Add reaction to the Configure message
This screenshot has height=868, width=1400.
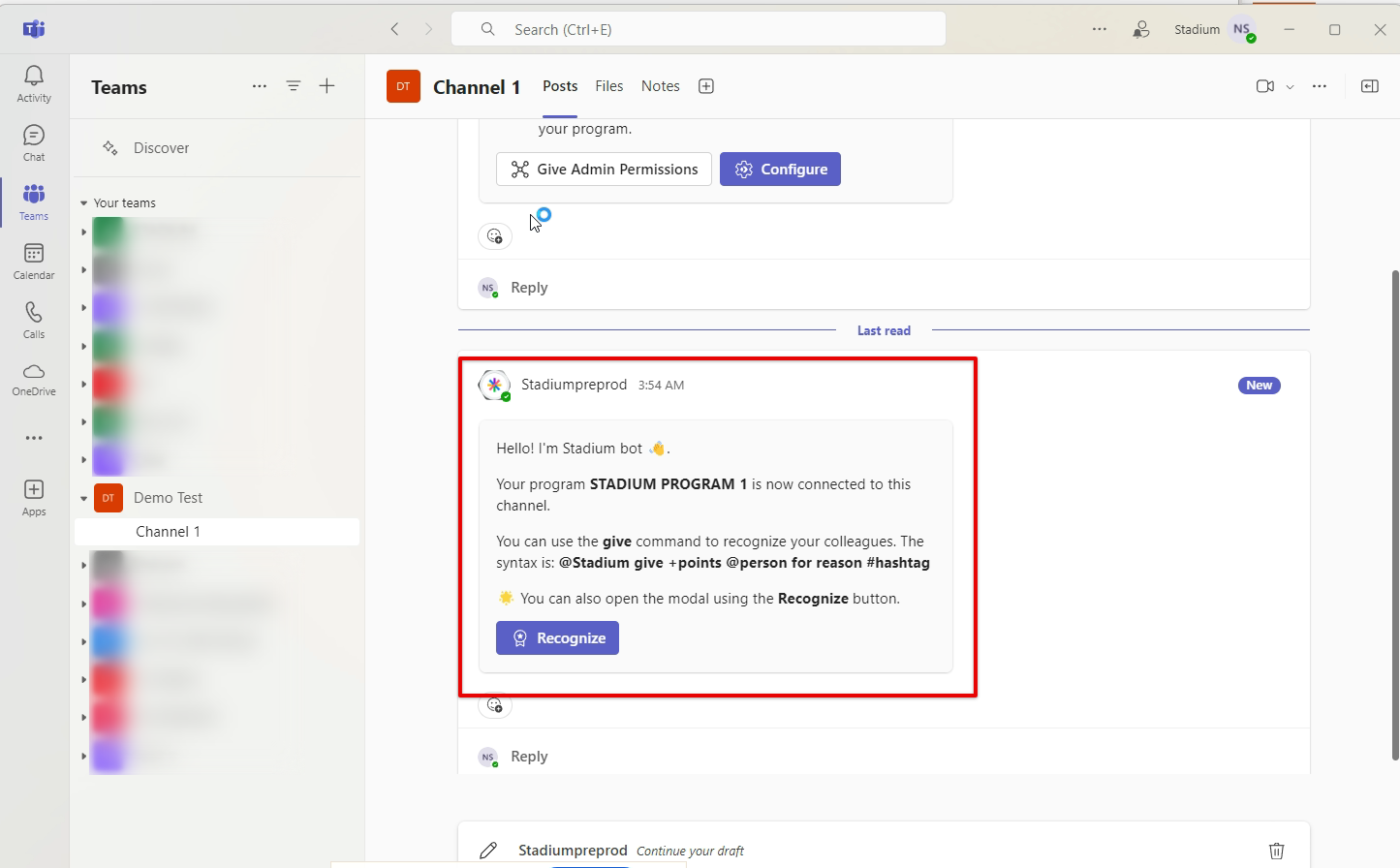tap(495, 236)
